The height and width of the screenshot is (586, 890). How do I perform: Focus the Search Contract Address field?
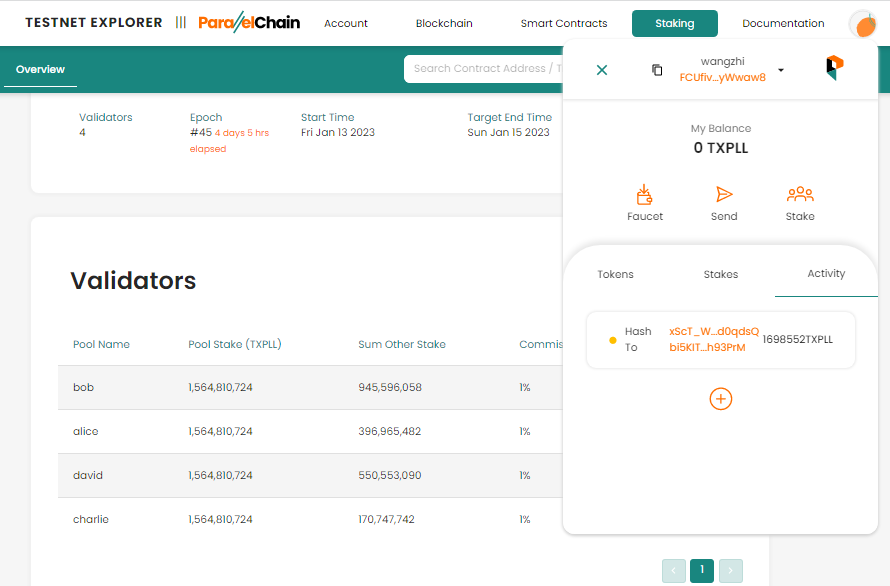[x=483, y=69]
